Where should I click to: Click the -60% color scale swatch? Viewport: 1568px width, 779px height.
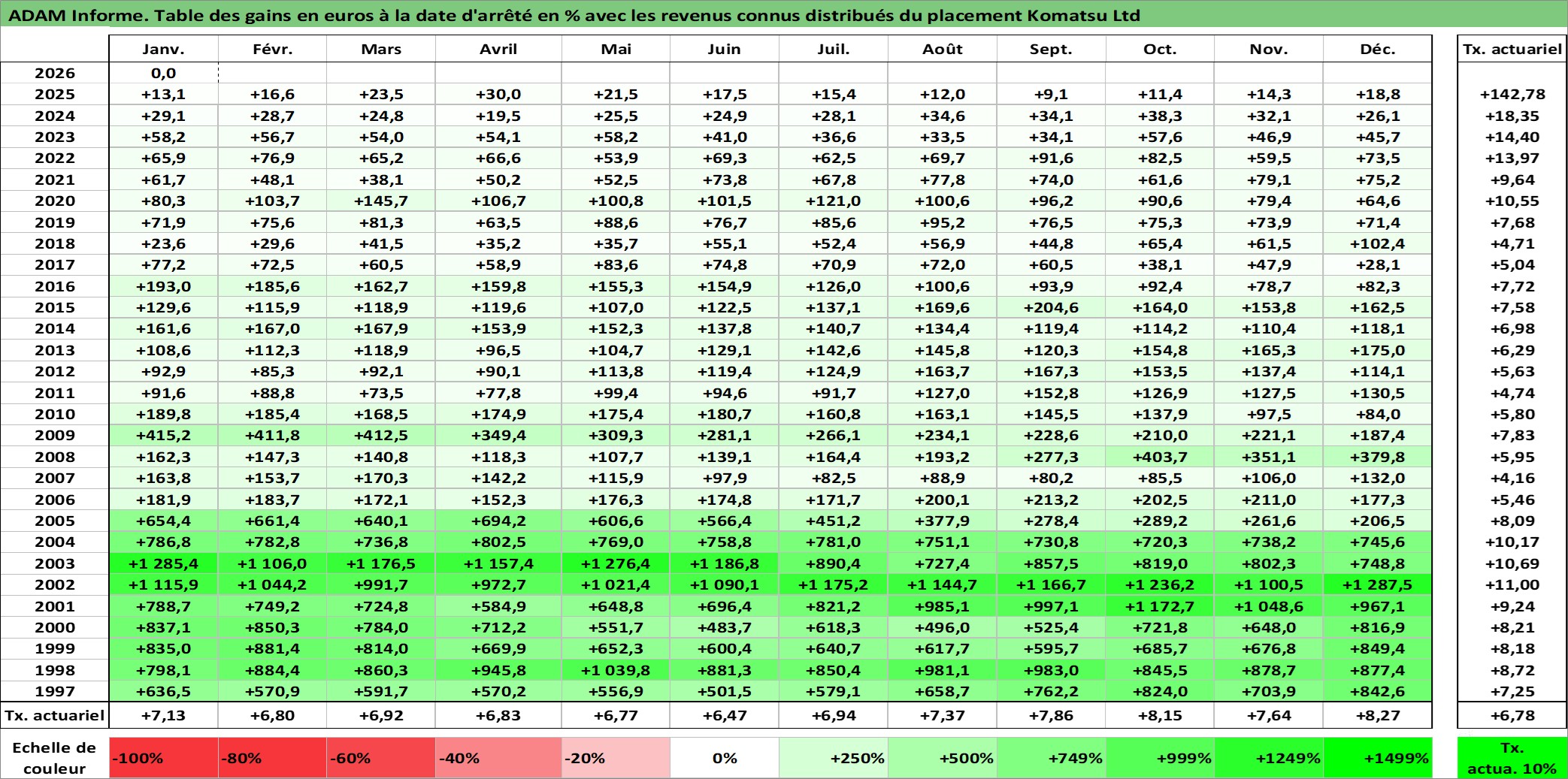click(381, 758)
